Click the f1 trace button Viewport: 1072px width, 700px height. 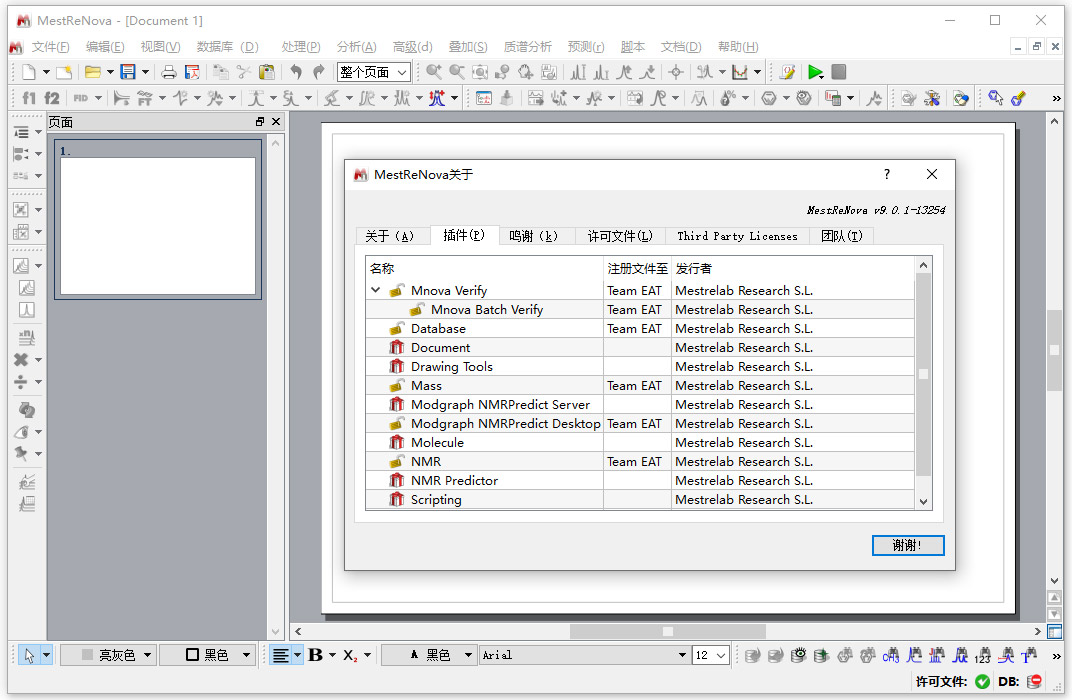coord(29,98)
